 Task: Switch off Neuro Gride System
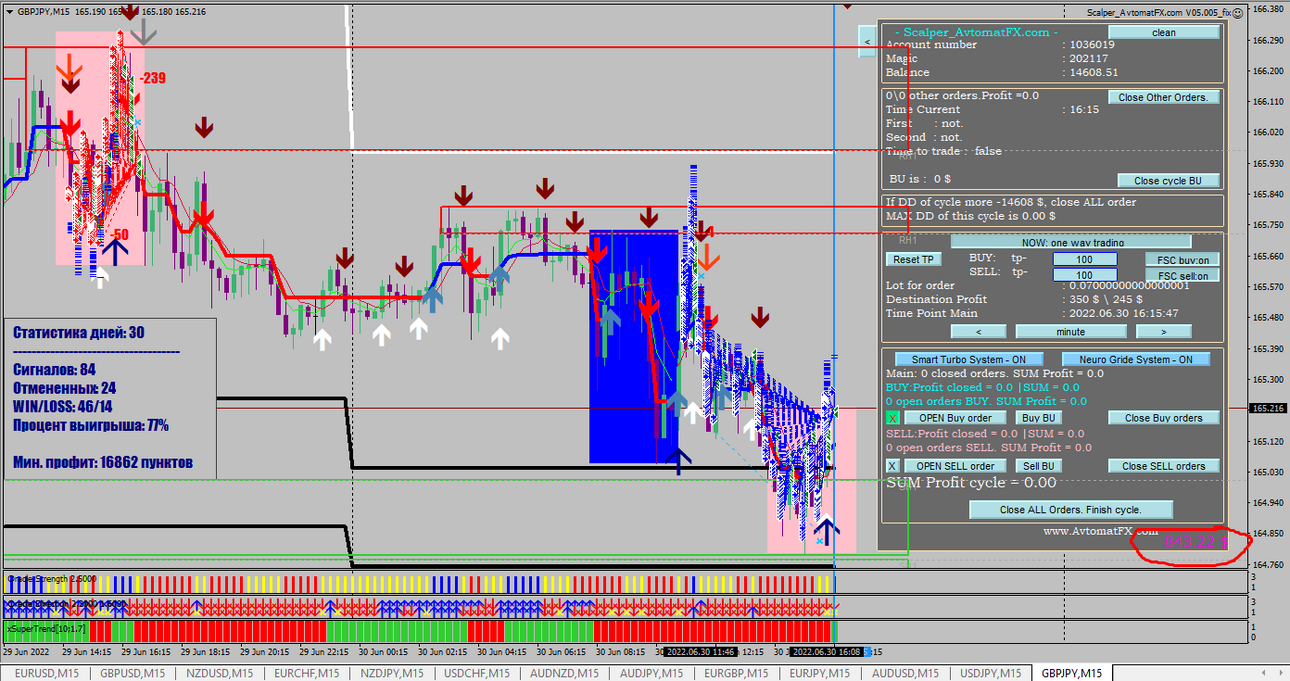point(1134,359)
